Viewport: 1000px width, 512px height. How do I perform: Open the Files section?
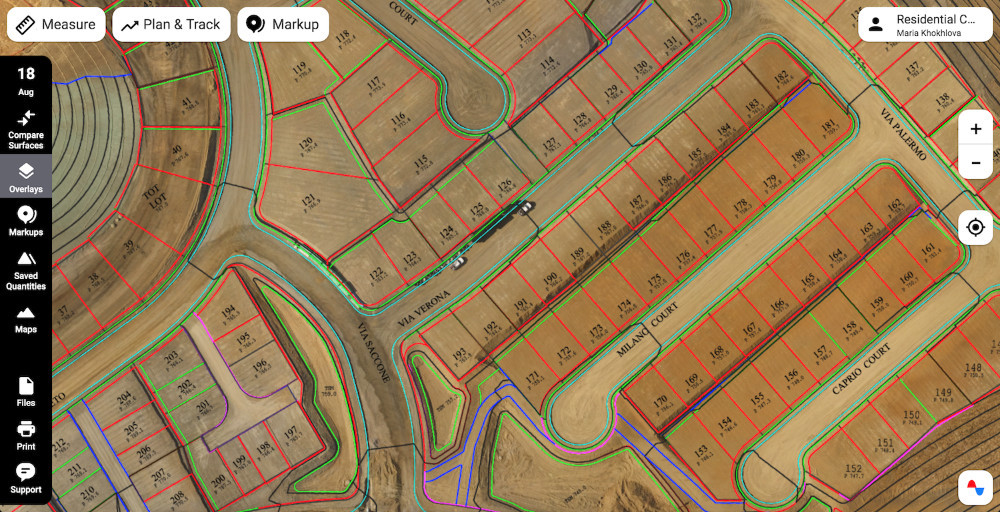point(26,392)
